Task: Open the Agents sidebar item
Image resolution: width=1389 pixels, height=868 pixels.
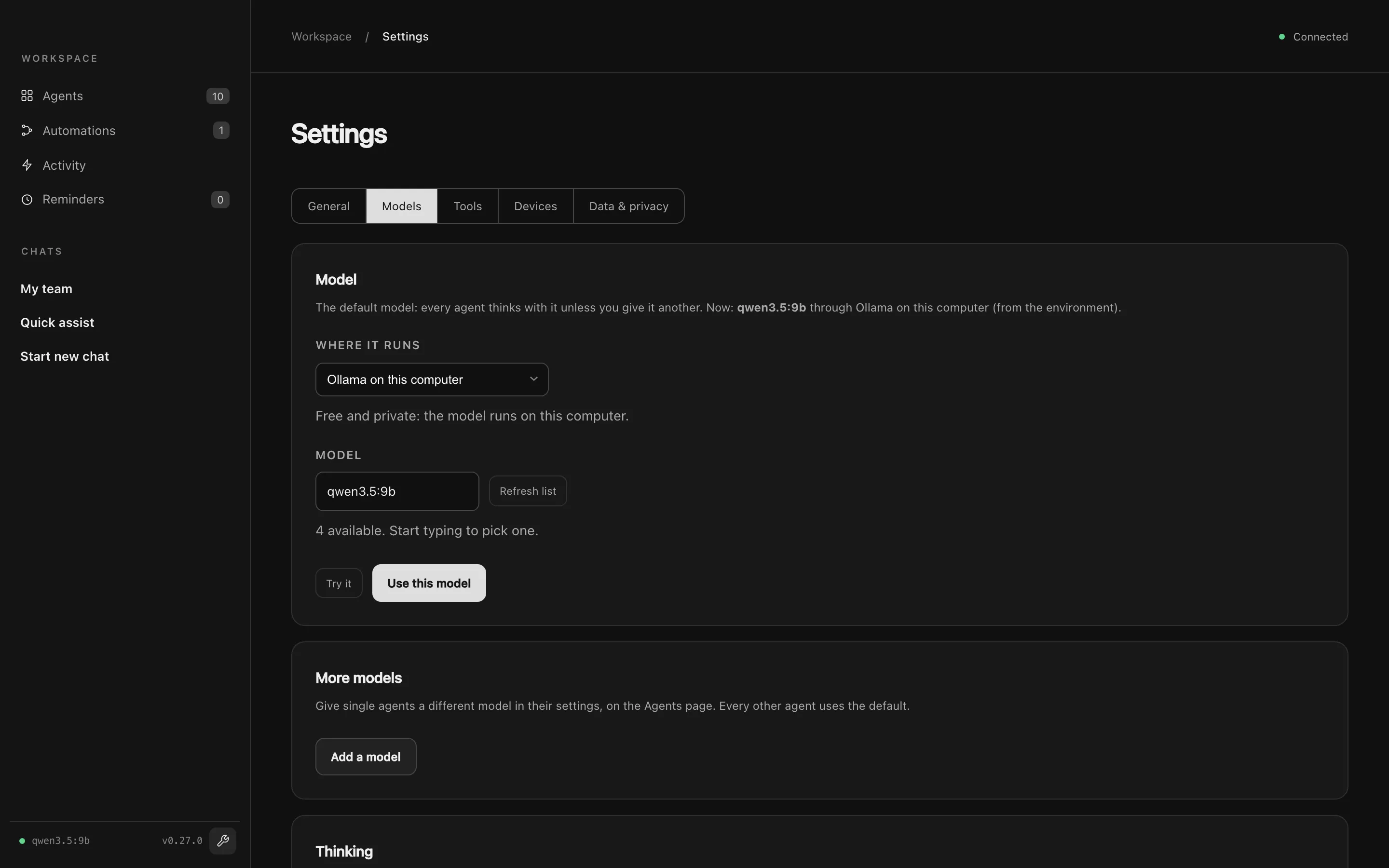Action: [x=125, y=96]
